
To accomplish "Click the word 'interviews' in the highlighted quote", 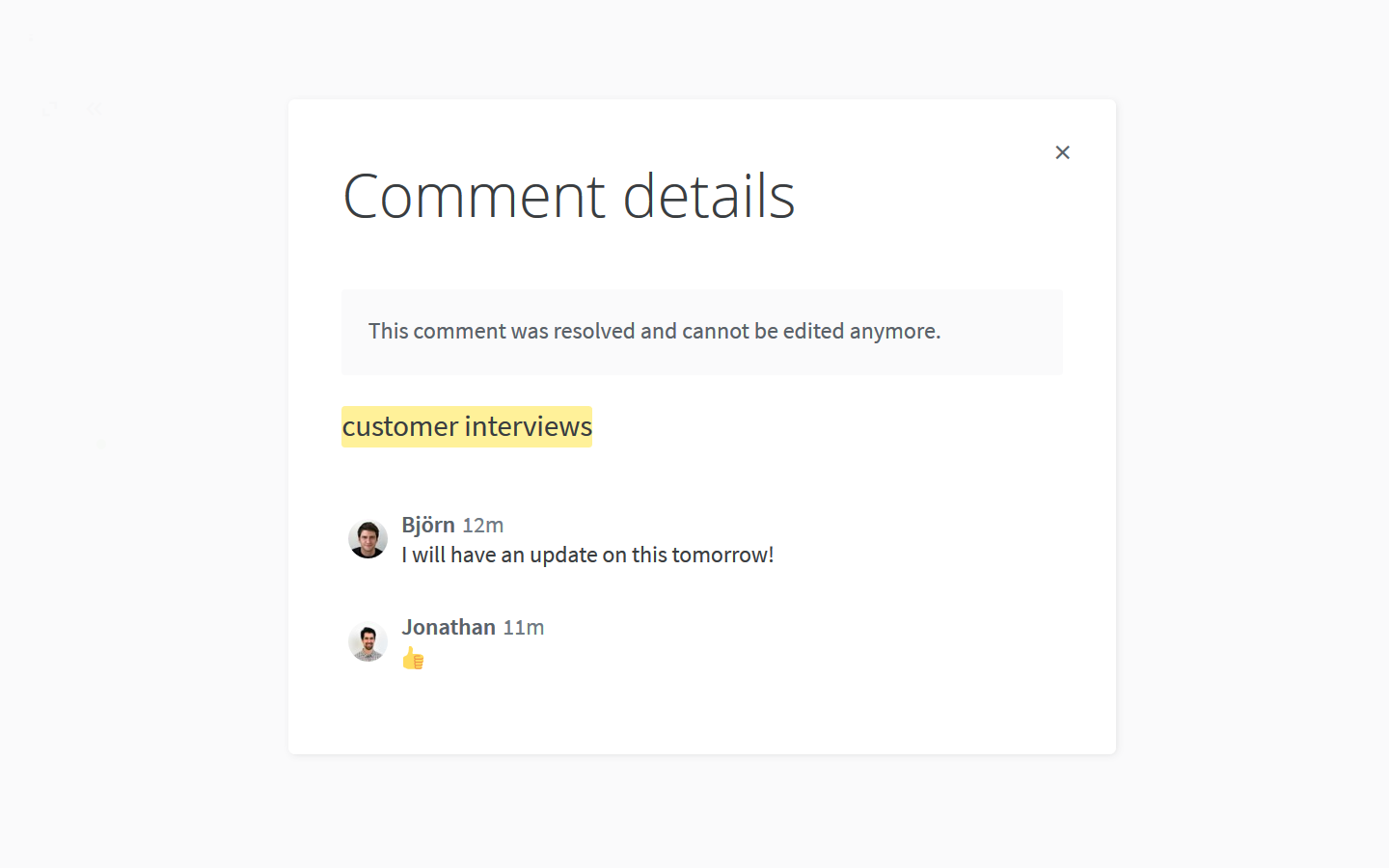I will [x=528, y=426].
